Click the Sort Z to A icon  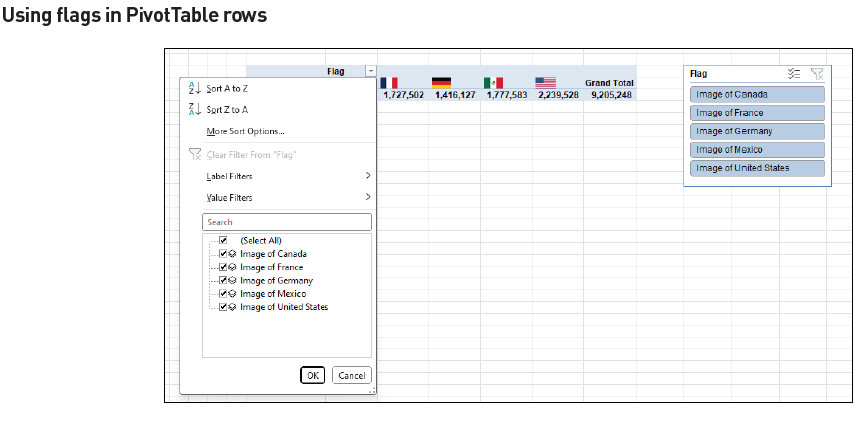pyautogui.click(x=195, y=109)
